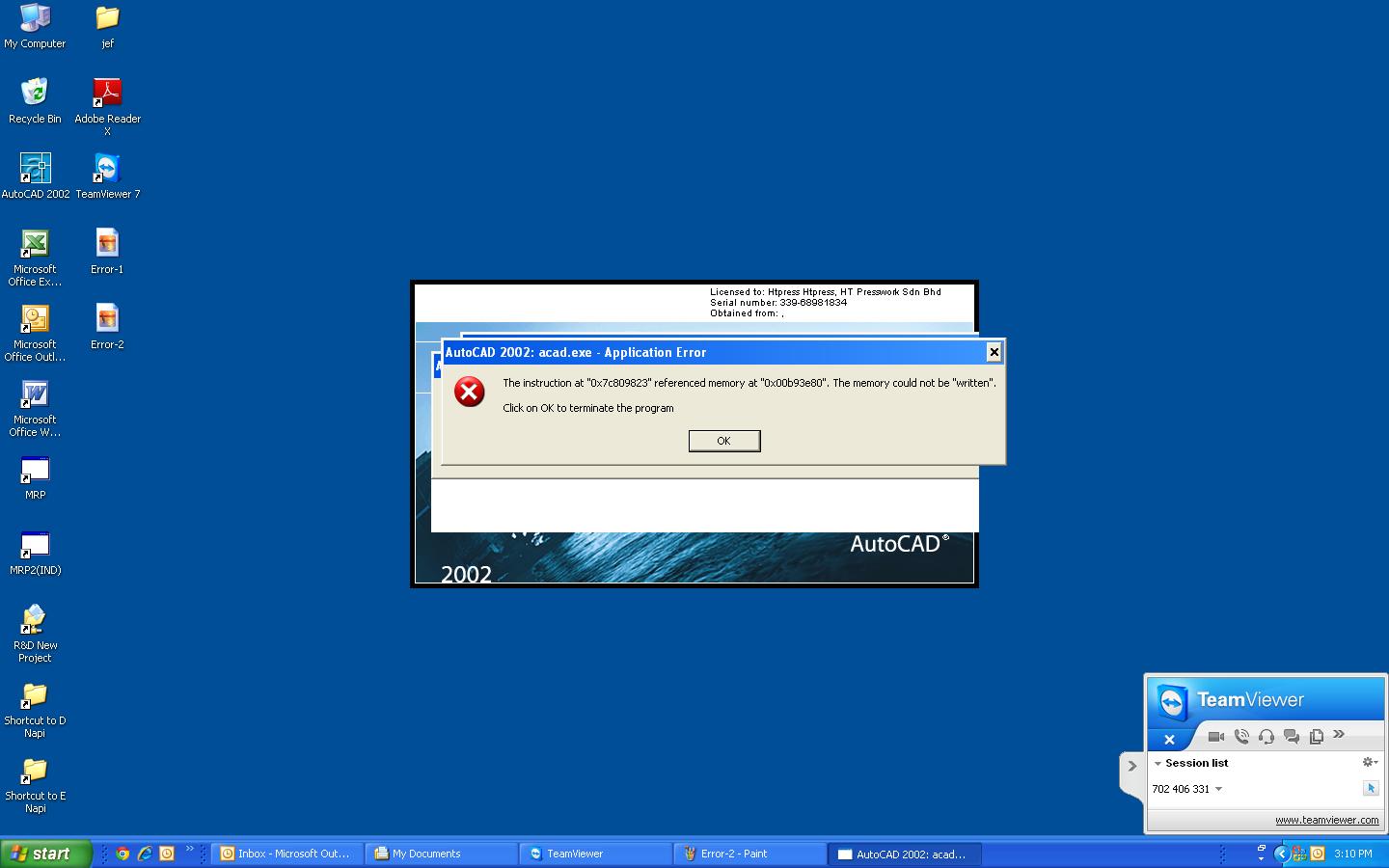Select the Microsoft Office Word shortcut

(35, 408)
